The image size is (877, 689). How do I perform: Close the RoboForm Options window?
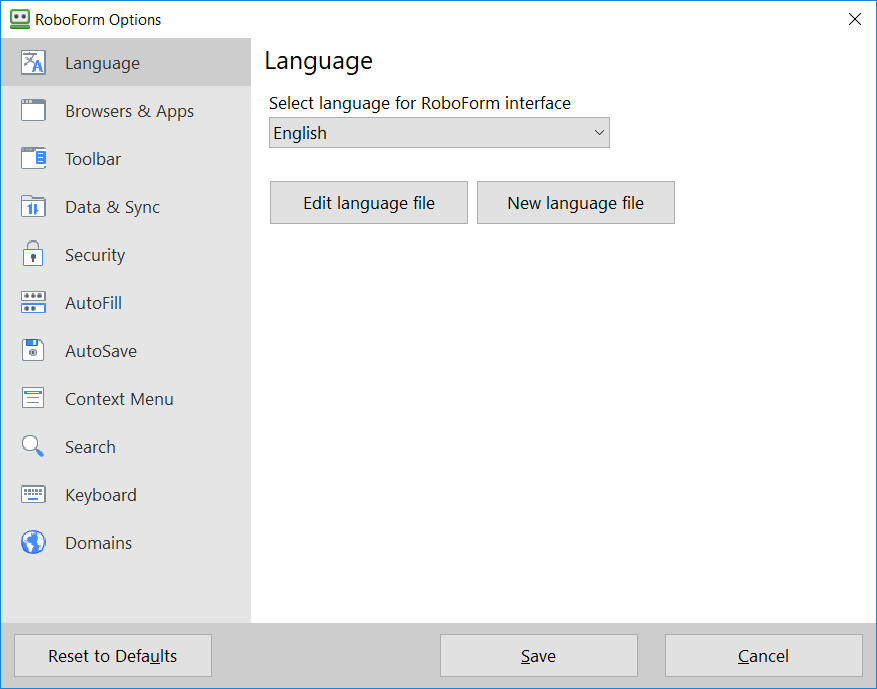click(x=855, y=19)
